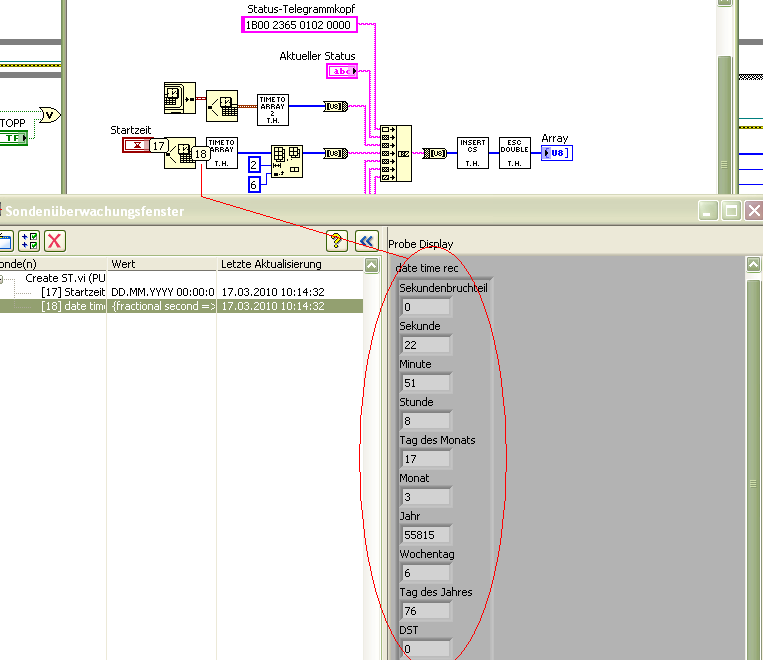Collapse the Probe Display pane arrows
763x660 pixels.
[x=367, y=241]
